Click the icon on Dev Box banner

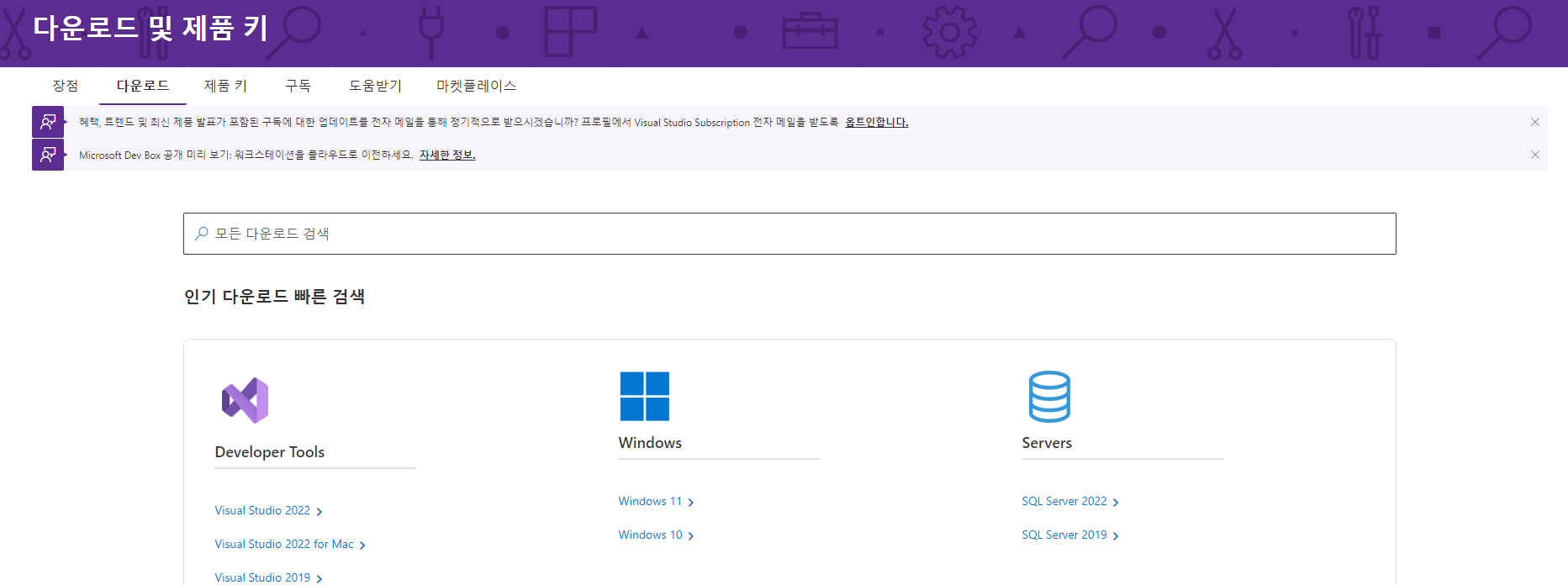[x=48, y=155]
